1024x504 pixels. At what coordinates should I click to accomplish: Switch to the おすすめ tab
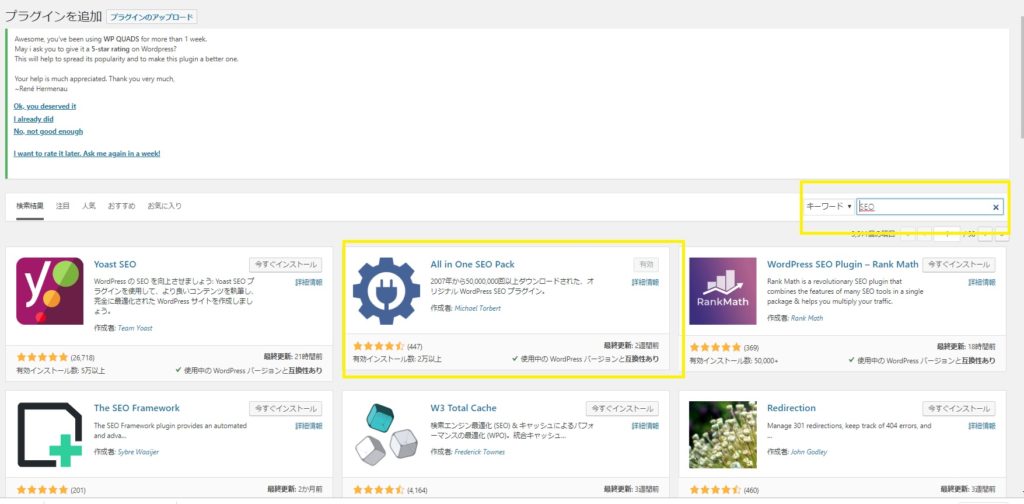[121, 206]
